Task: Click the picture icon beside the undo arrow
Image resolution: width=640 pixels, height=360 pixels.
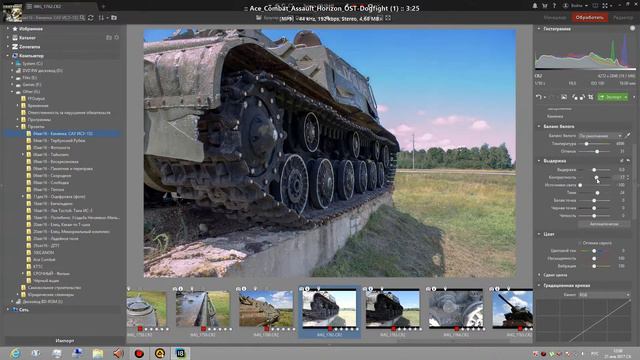Action: pos(564,97)
